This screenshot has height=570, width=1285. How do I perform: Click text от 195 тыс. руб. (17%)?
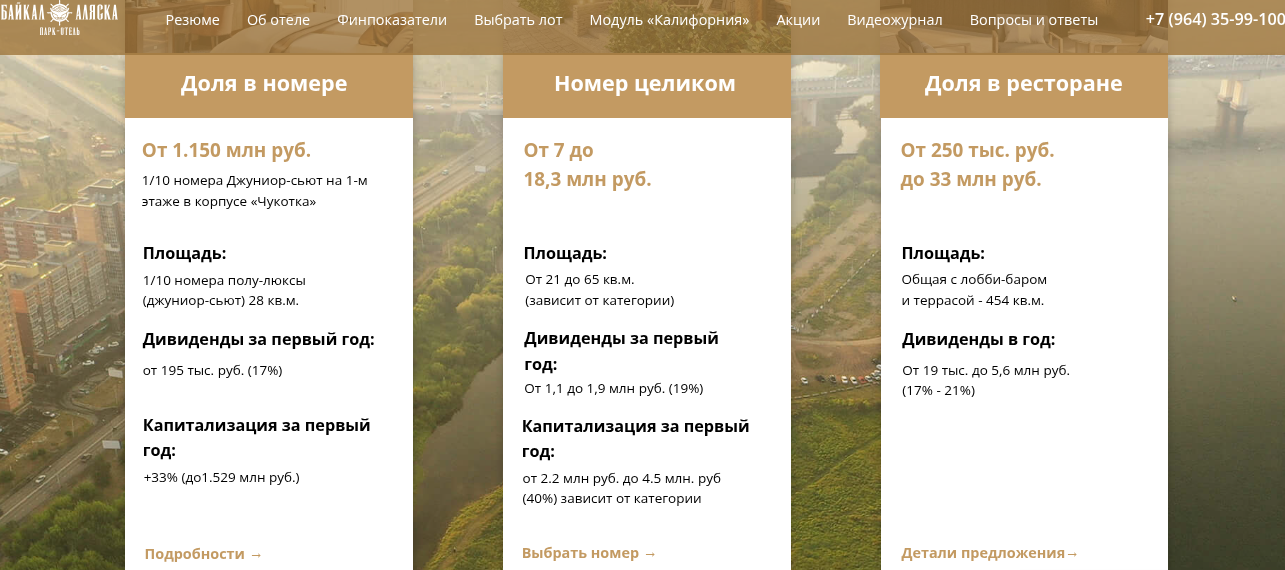213,370
